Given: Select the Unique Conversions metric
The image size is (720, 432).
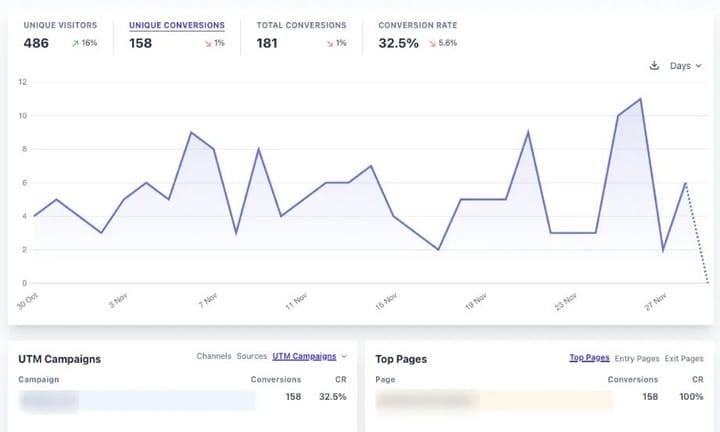Looking at the screenshot, I should tap(177, 25).
